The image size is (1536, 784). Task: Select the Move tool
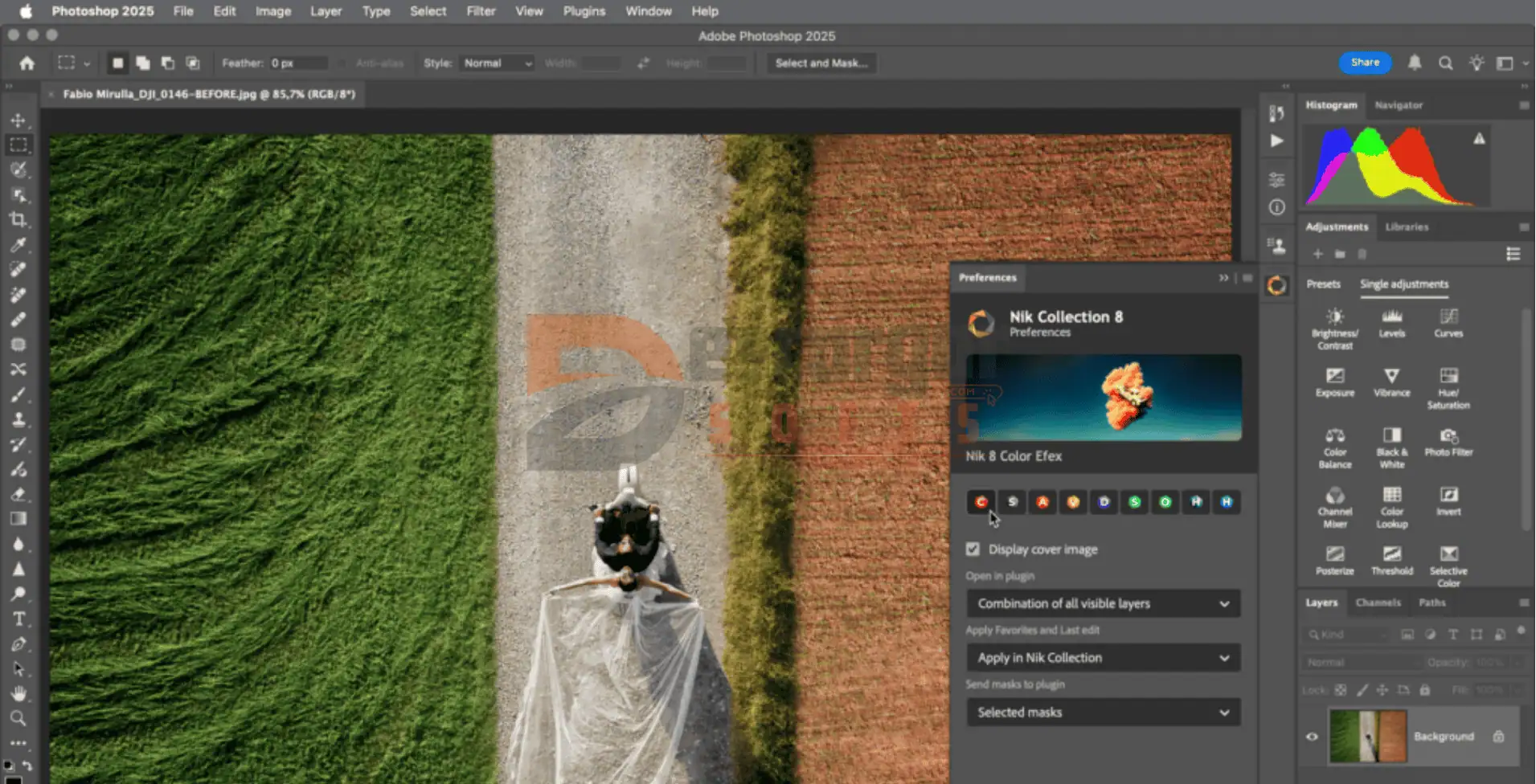pos(18,120)
